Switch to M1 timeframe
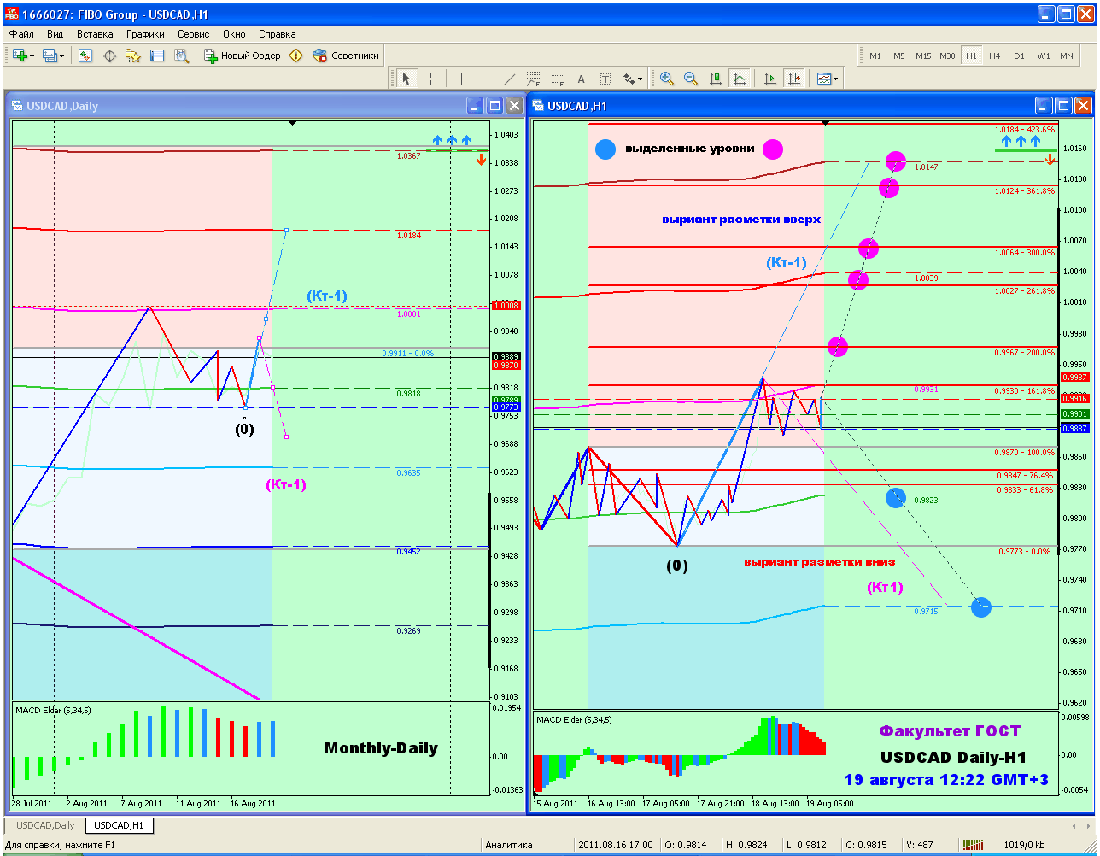The height and width of the screenshot is (856, 1100). pos(876,55)
